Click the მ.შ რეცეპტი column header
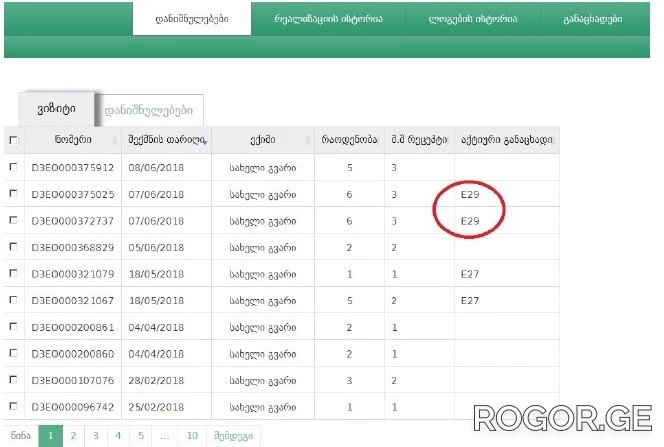 419,140
